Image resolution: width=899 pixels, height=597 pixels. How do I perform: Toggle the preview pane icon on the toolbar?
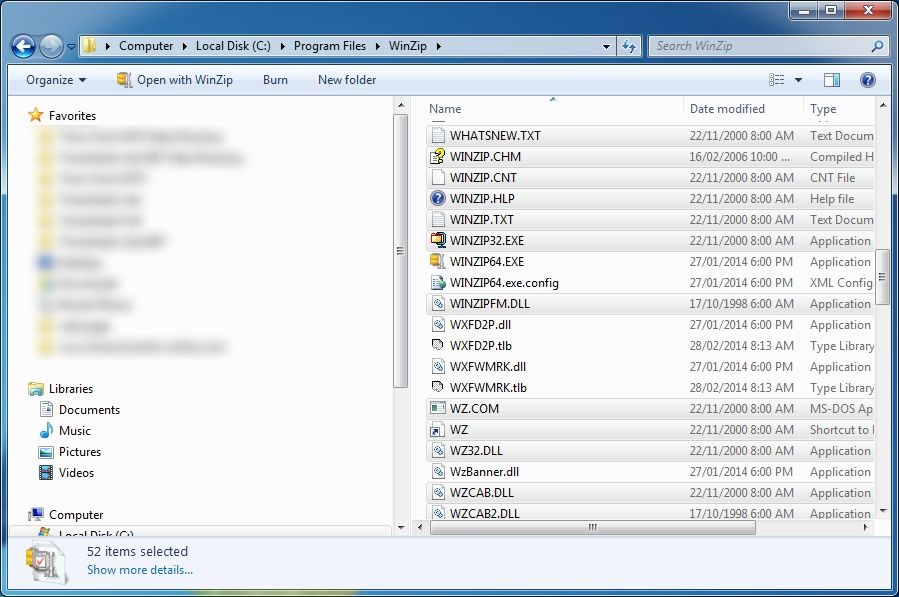pos(831,80)
